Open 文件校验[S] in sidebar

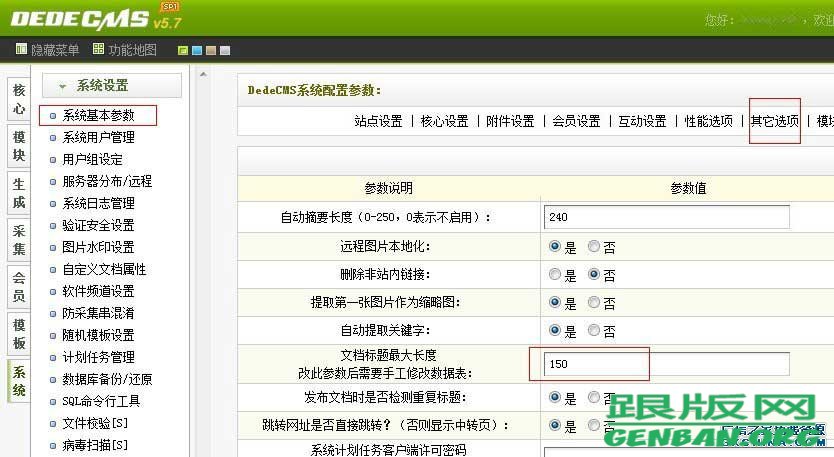pos(95,423)
